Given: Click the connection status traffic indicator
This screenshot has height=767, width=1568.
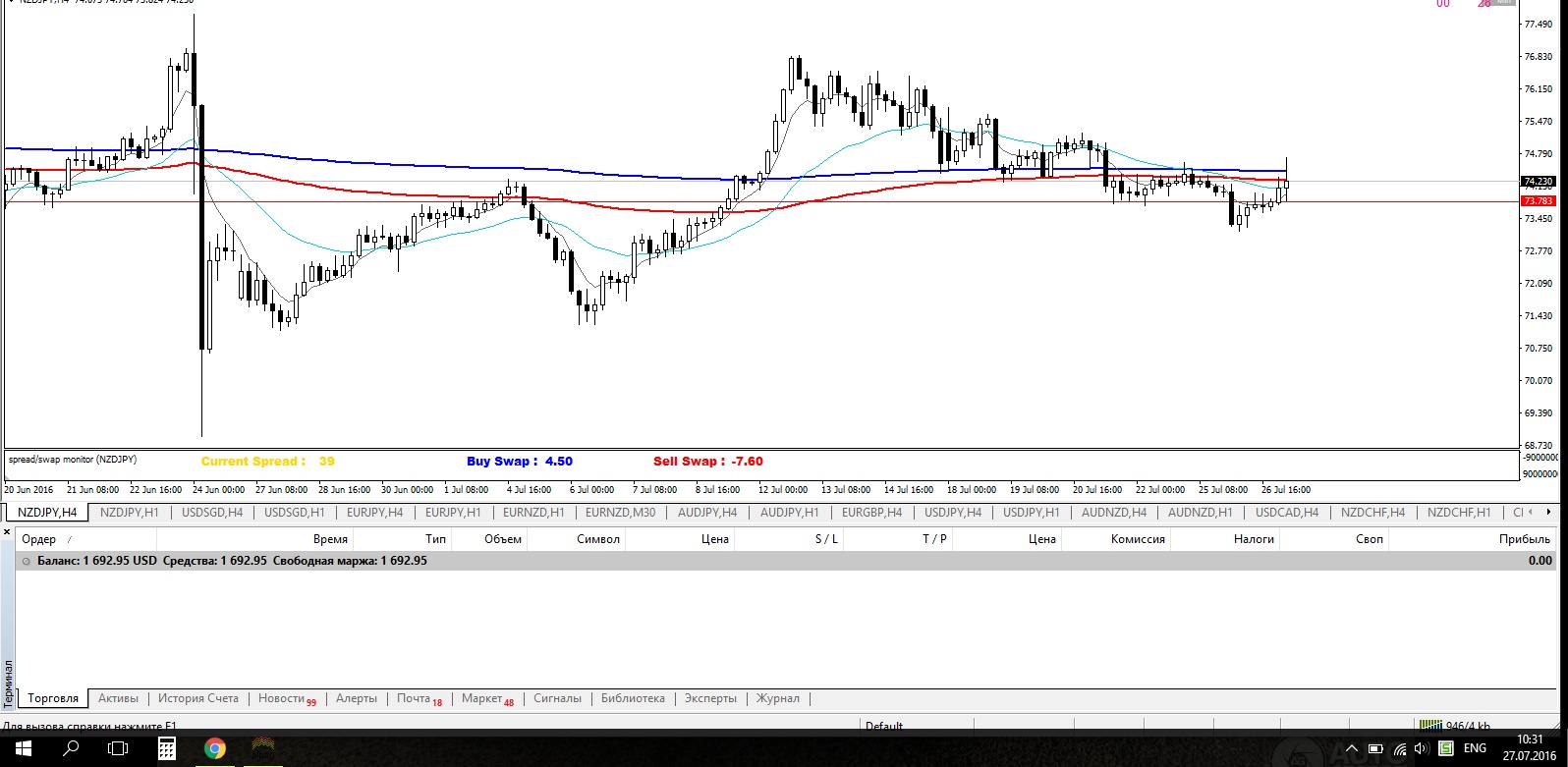Looking at the screenshot, I should [x=1454, y=726].
